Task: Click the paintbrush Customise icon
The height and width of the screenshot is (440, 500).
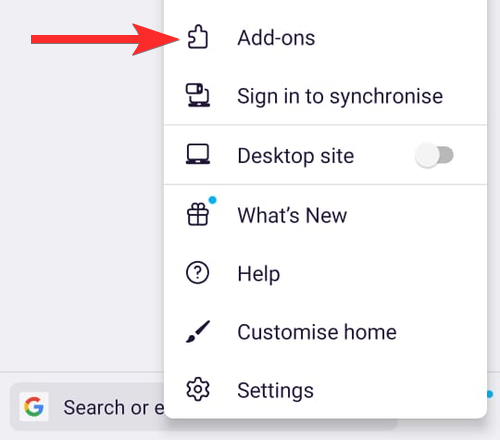Action: tap(198, 331)
